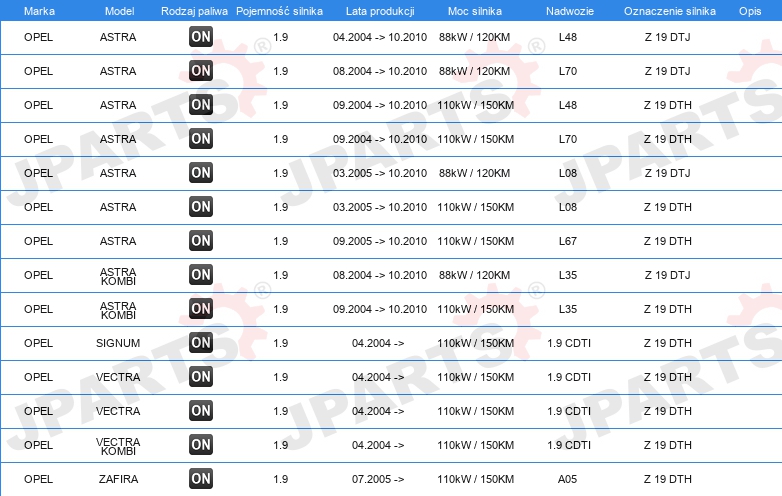Click the ON fuel icon in the Vectra Kombi row
This screenshot has height=496, width=782.
pyautogui.click(x=201, y=445)
